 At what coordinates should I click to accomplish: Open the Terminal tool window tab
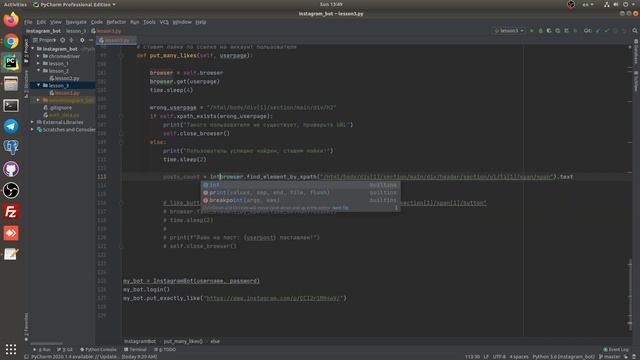point(136,349)
